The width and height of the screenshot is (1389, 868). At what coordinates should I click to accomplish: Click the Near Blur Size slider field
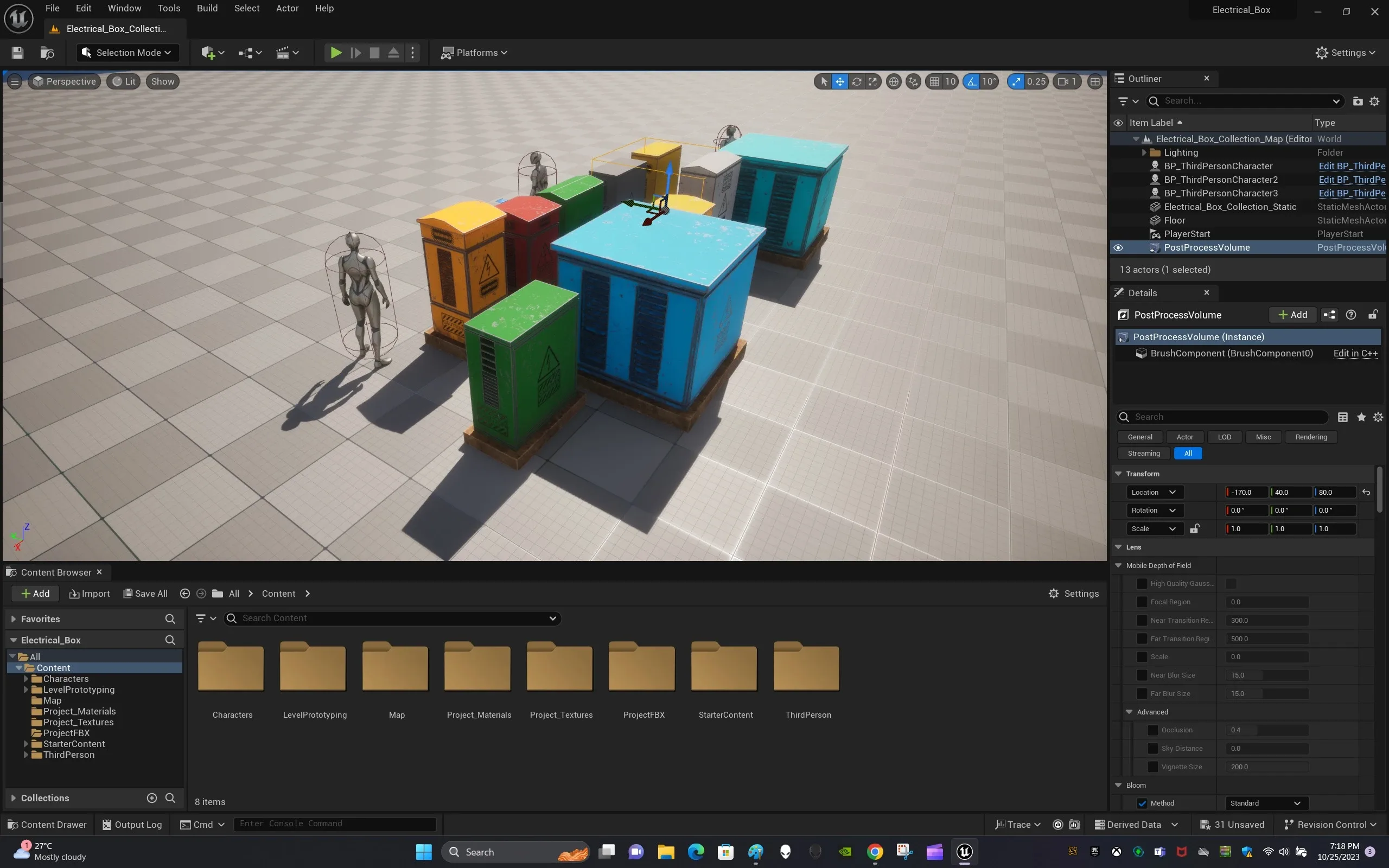point(1267,676)
